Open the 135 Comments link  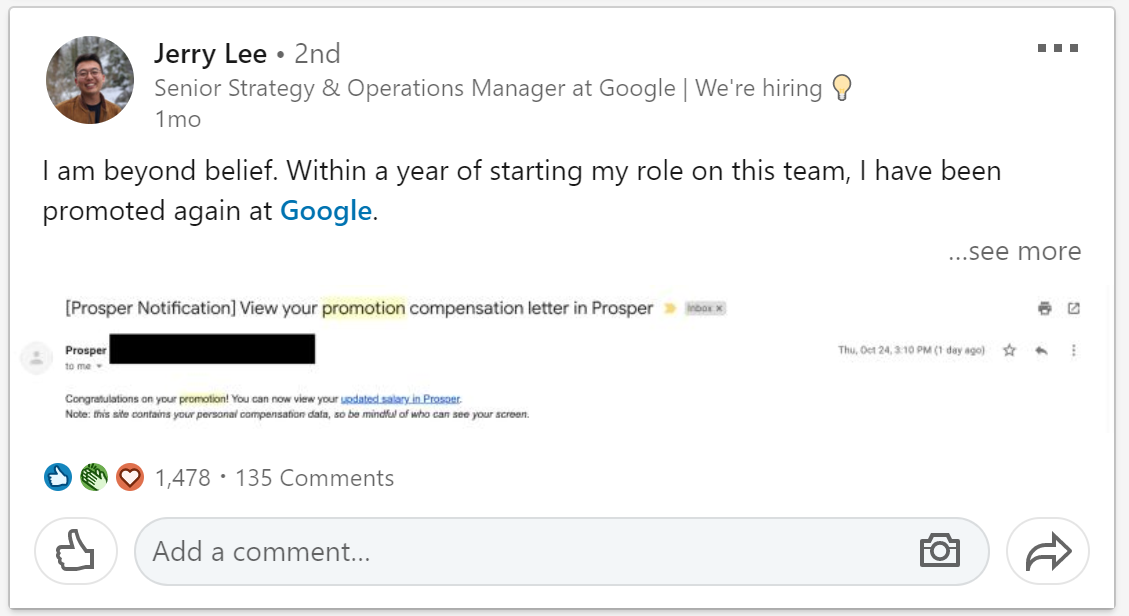pos(315,478)
